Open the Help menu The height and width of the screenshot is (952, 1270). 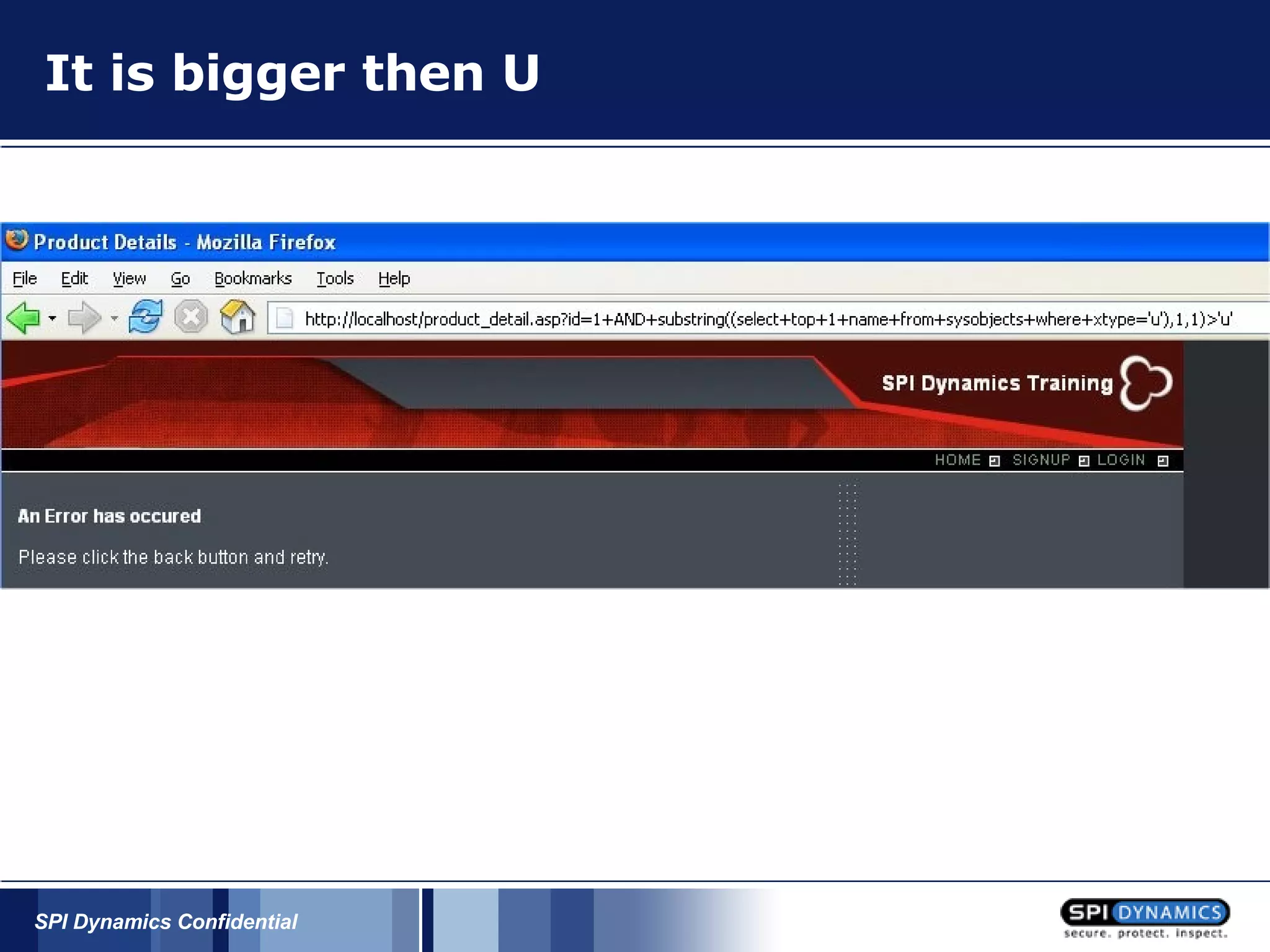pos(394,279)
